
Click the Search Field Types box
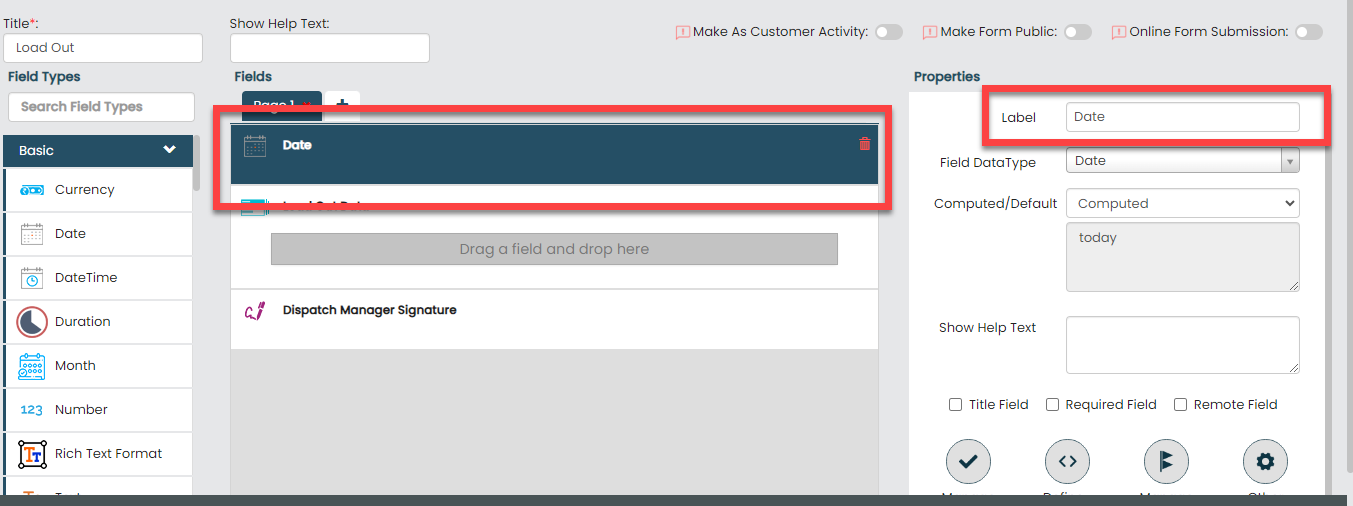point(101,107)
